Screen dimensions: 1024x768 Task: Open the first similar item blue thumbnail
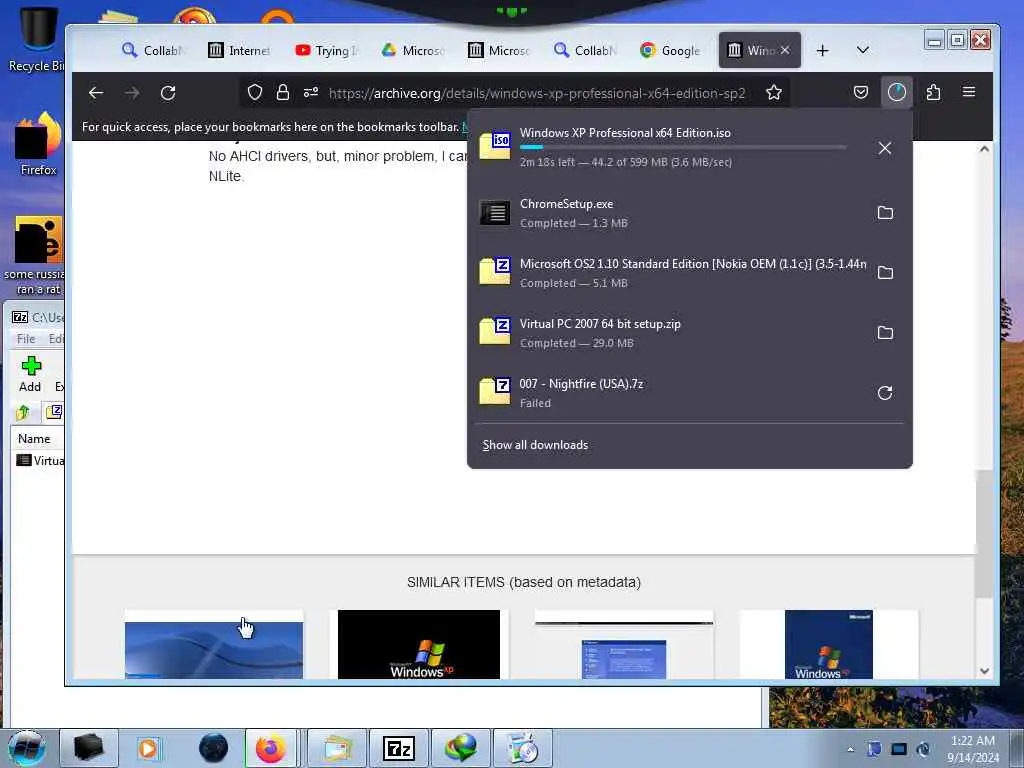click(x=214, y=644)
